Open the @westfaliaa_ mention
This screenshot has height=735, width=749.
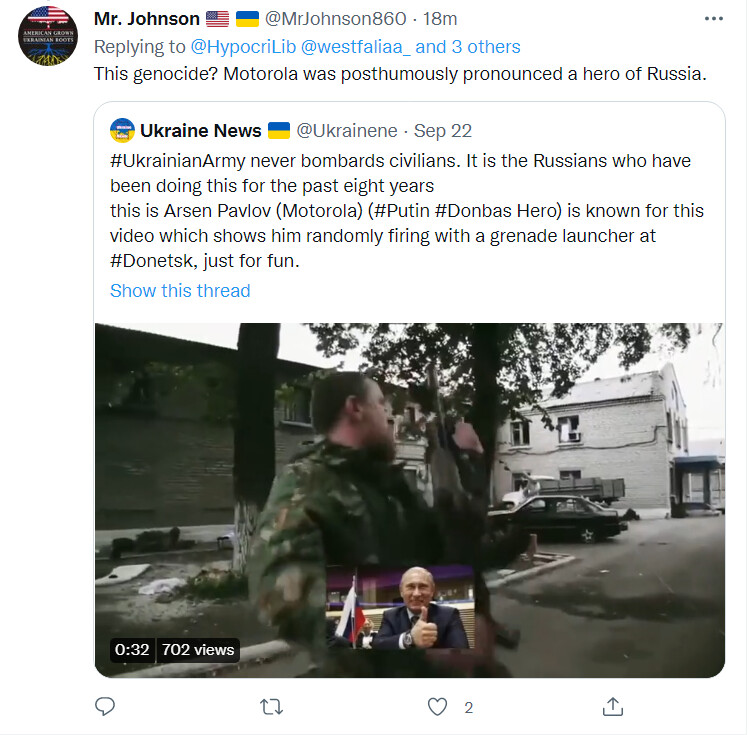pos(355,47)
